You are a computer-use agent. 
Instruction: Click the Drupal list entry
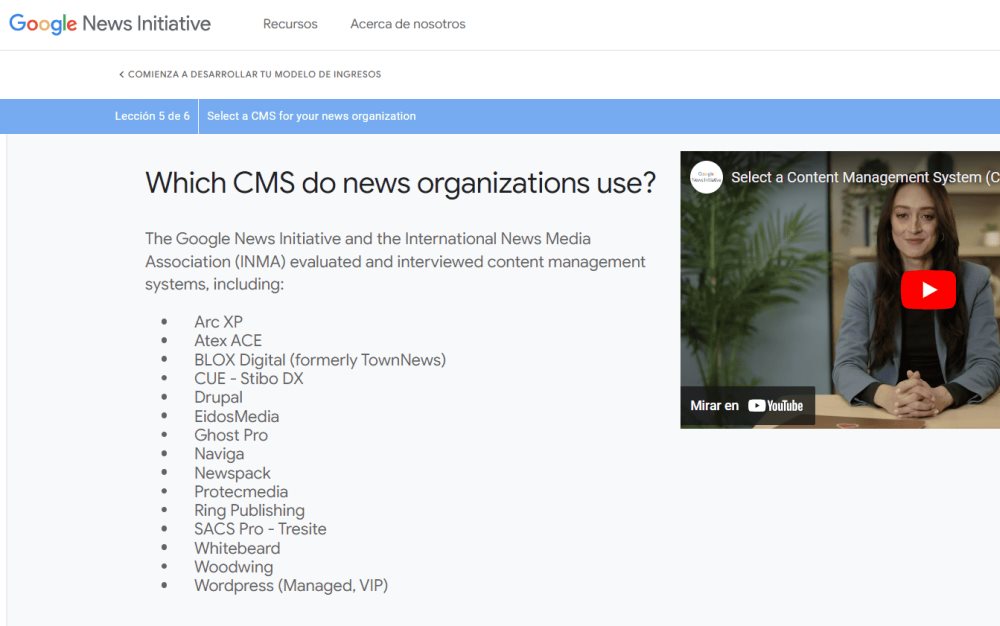[x=218, y=397]
